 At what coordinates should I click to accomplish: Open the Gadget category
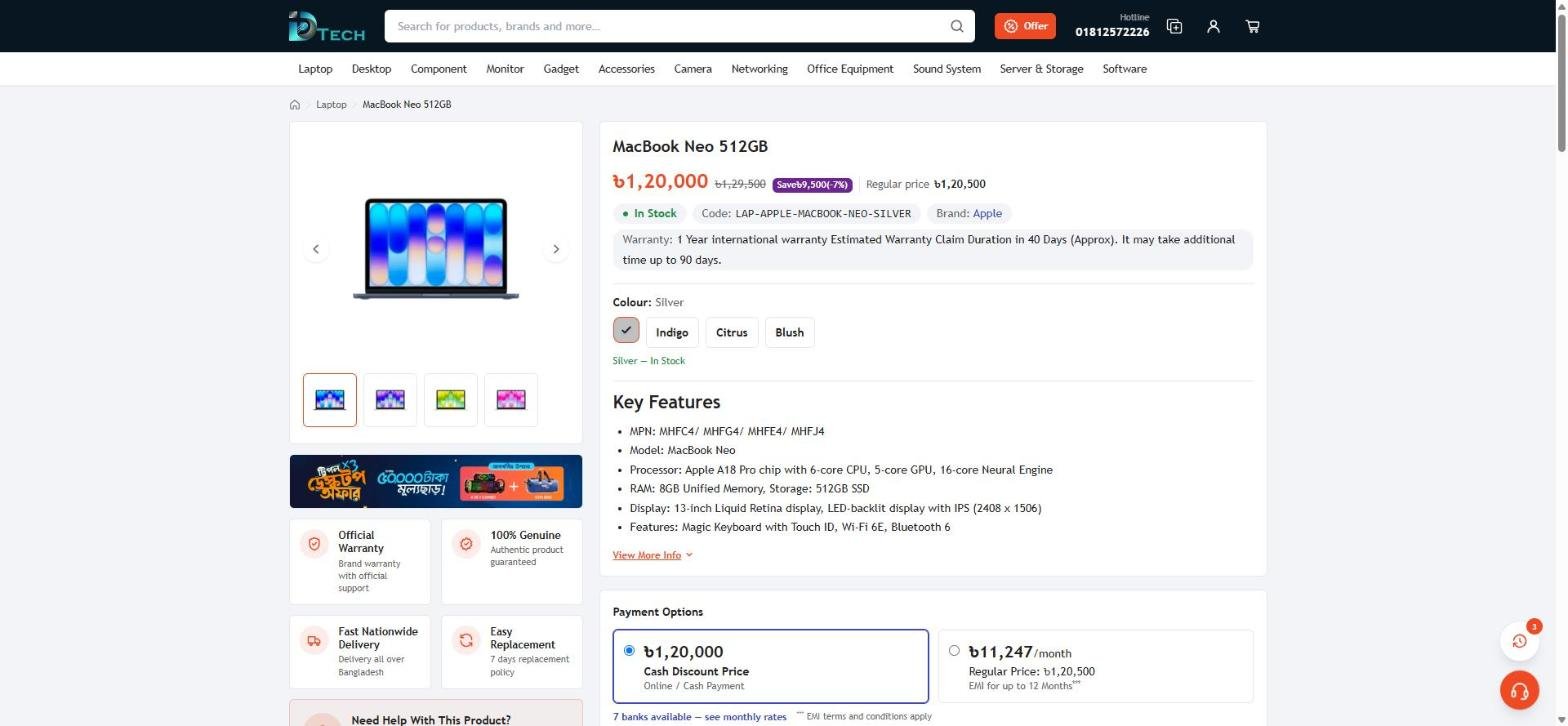(x=561, y=69)
